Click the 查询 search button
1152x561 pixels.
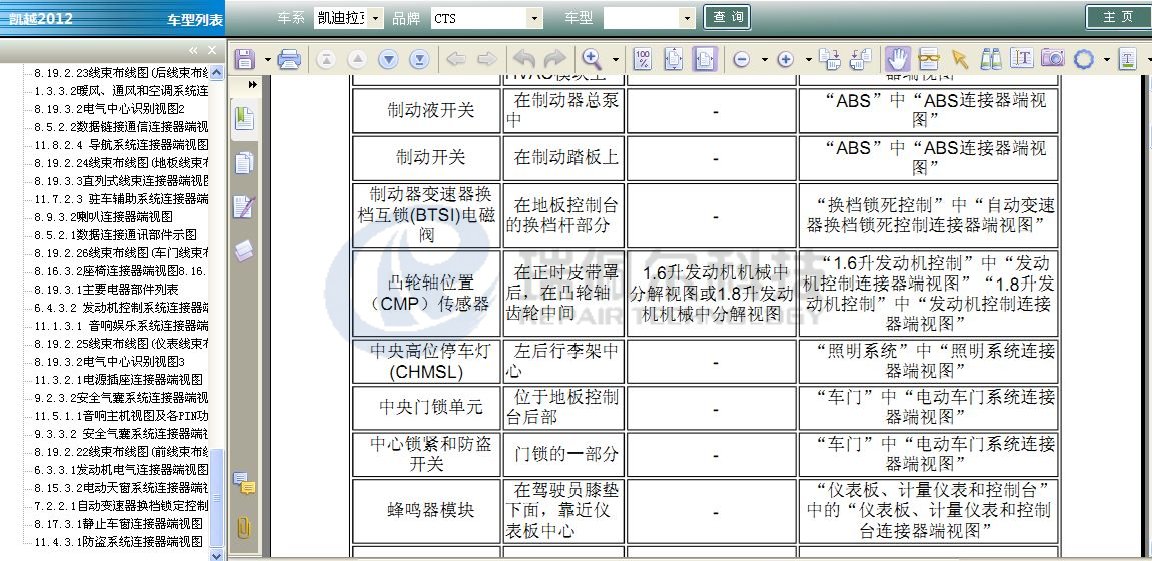731,18
